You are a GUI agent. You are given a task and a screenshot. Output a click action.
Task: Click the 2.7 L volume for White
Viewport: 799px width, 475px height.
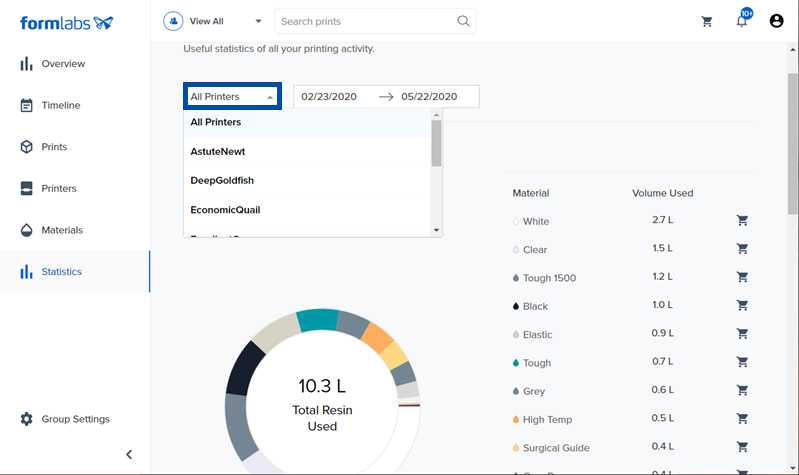662,220
